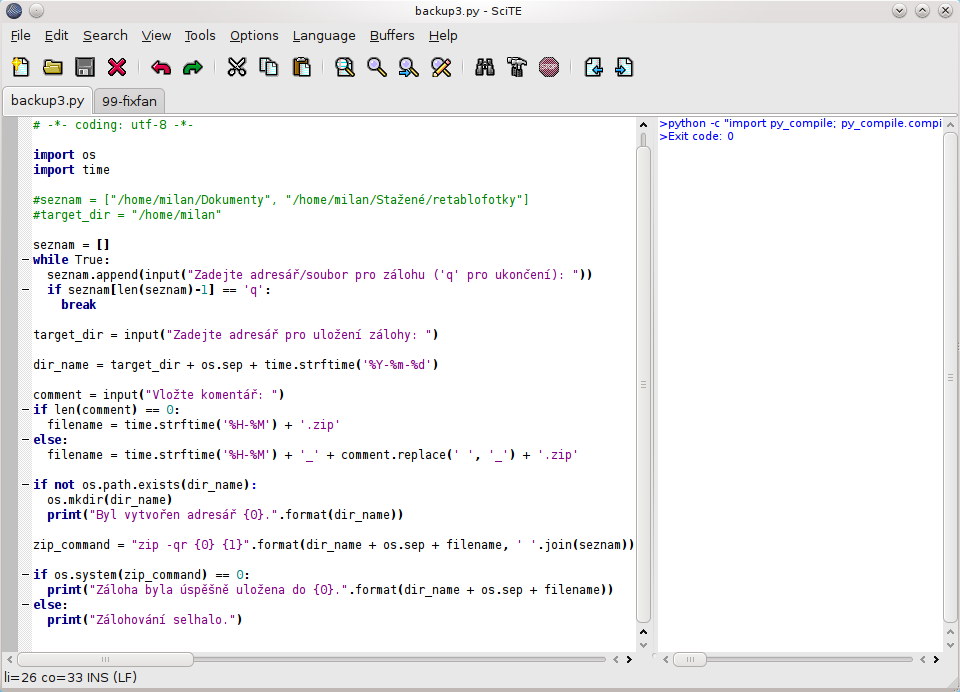The height and width of the screenshot is (692, 960).
Task: Collapse the 'while True:' fold marker
Action: point(25,260)
